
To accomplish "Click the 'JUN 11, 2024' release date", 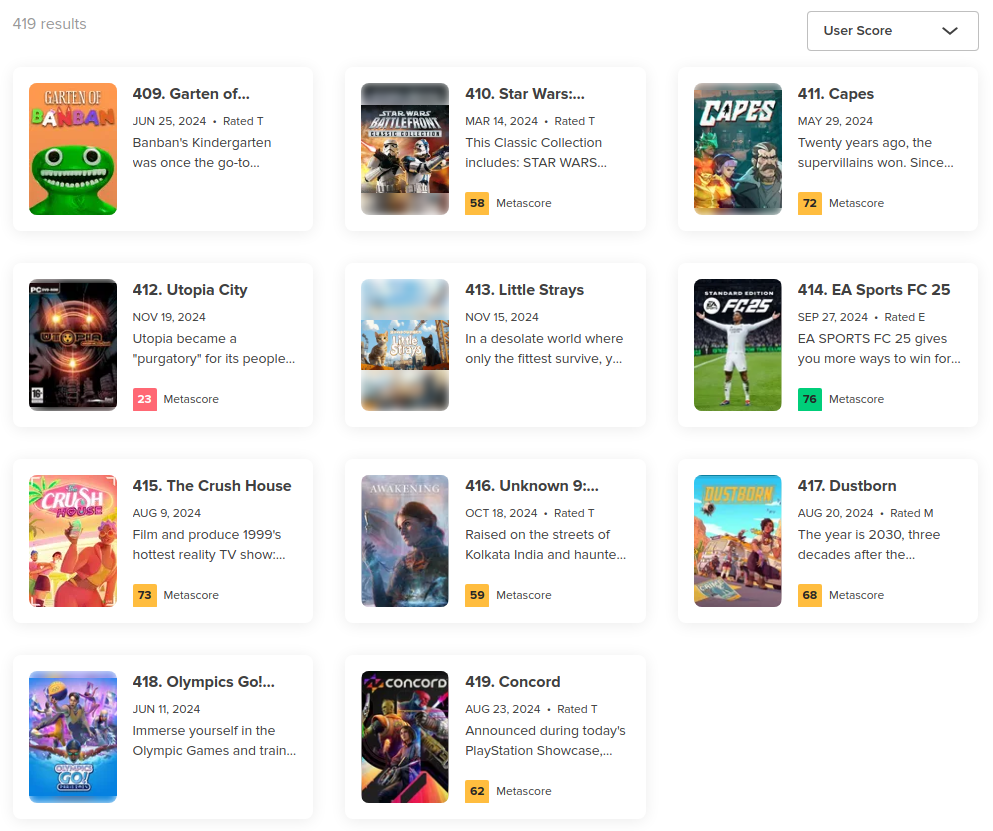I will click(x=166, y=709).
